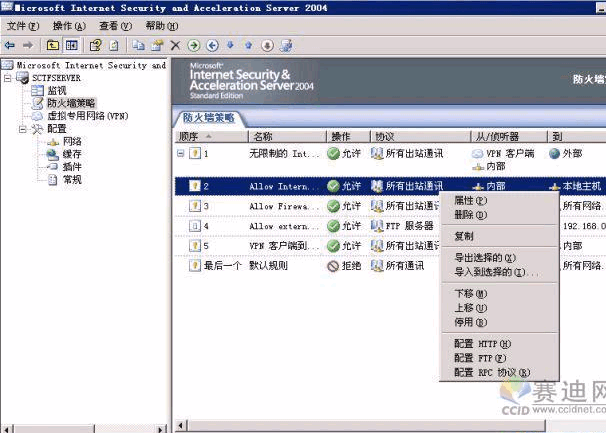Select 网络 under 配置
This screenshot has width=606, height=433.
(72, 141)
